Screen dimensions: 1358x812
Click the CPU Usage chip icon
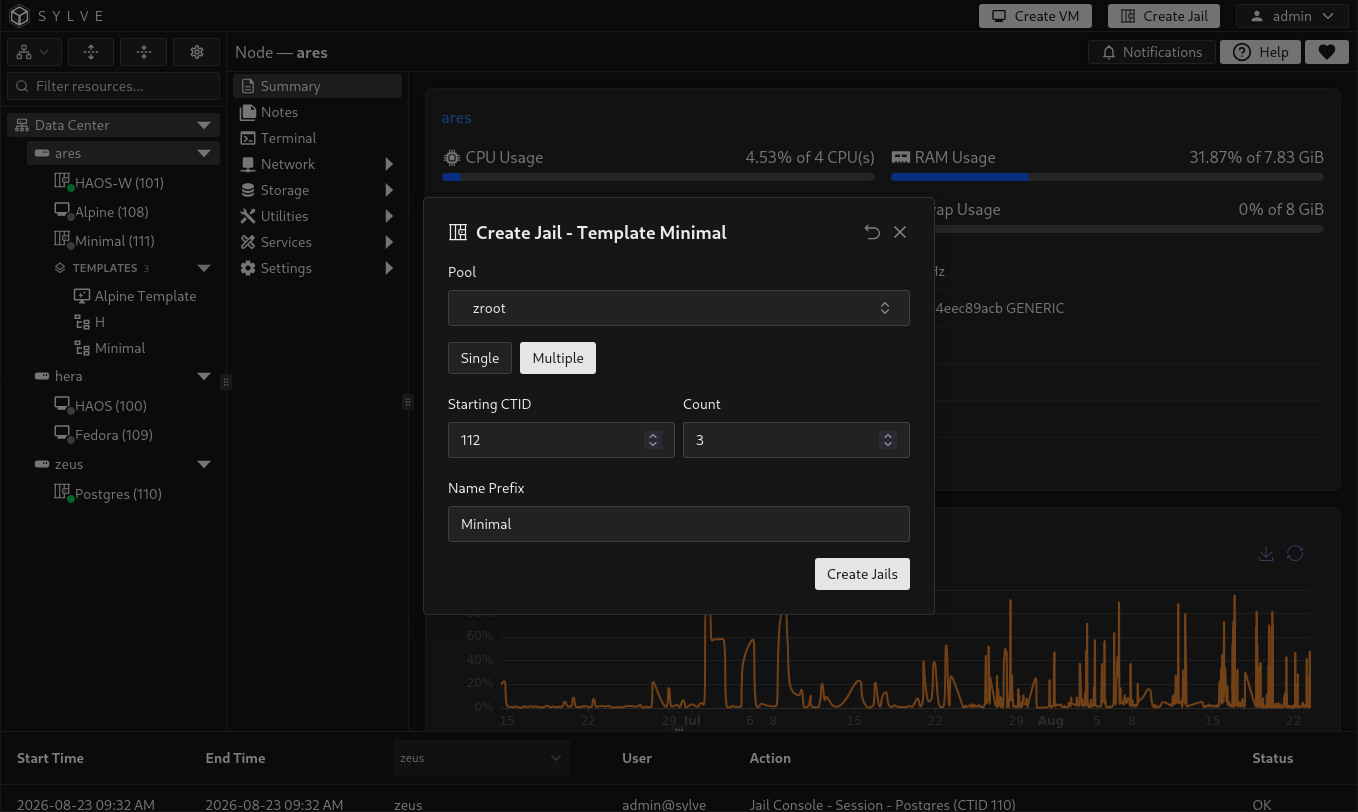point(451,157)
